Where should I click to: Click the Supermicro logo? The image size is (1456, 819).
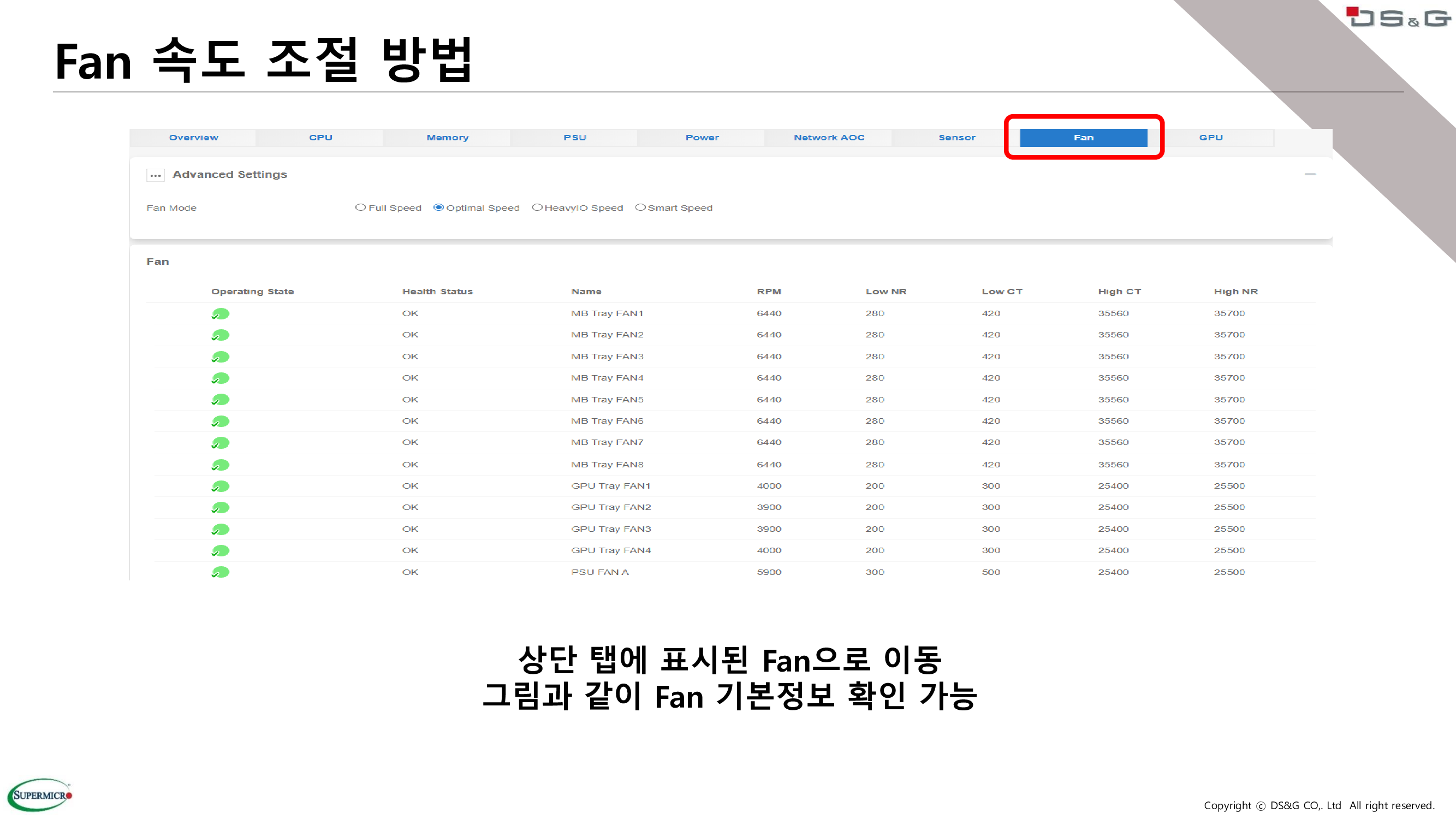click(39, 793)
